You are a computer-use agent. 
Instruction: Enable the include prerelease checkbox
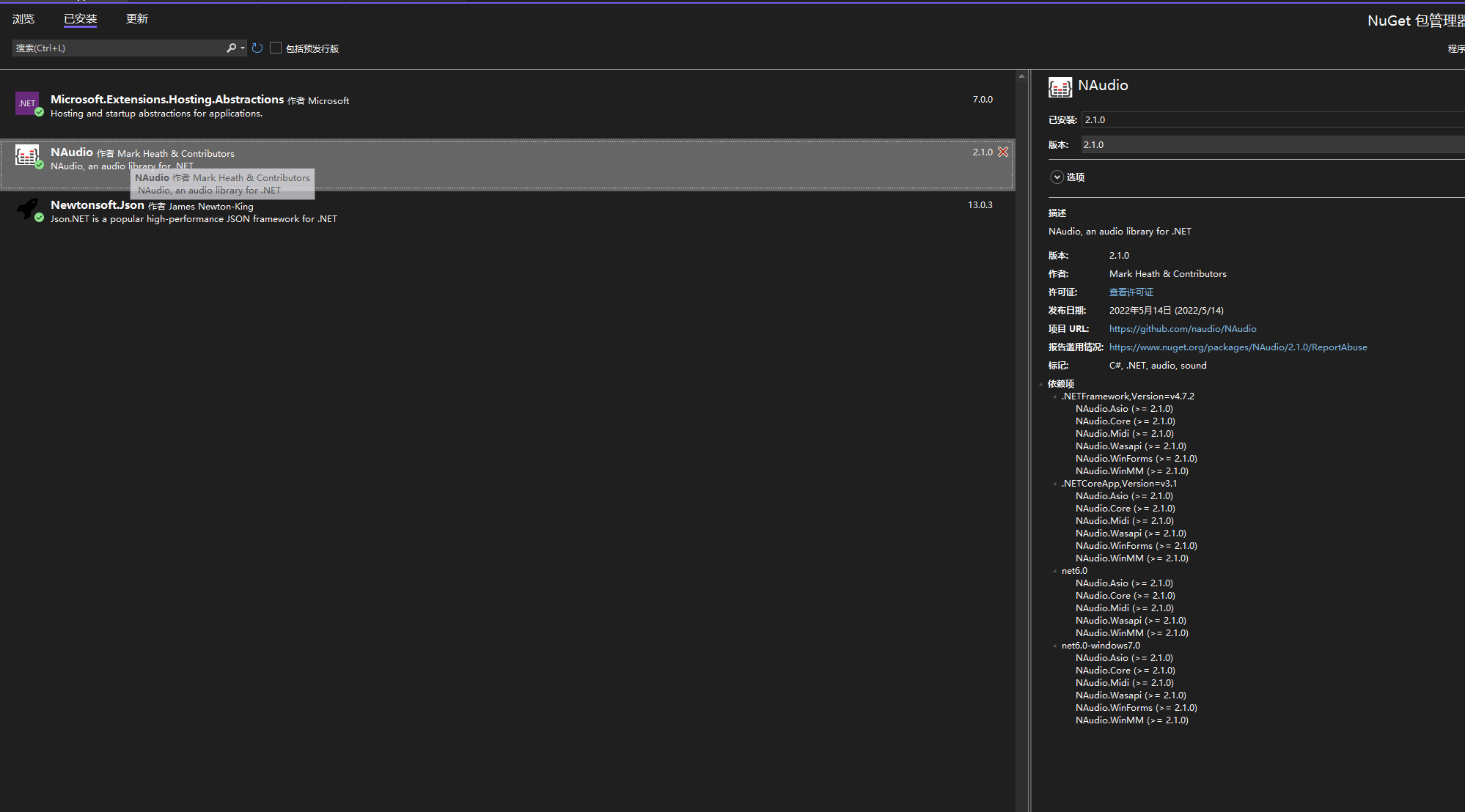[x=276, y=48]
